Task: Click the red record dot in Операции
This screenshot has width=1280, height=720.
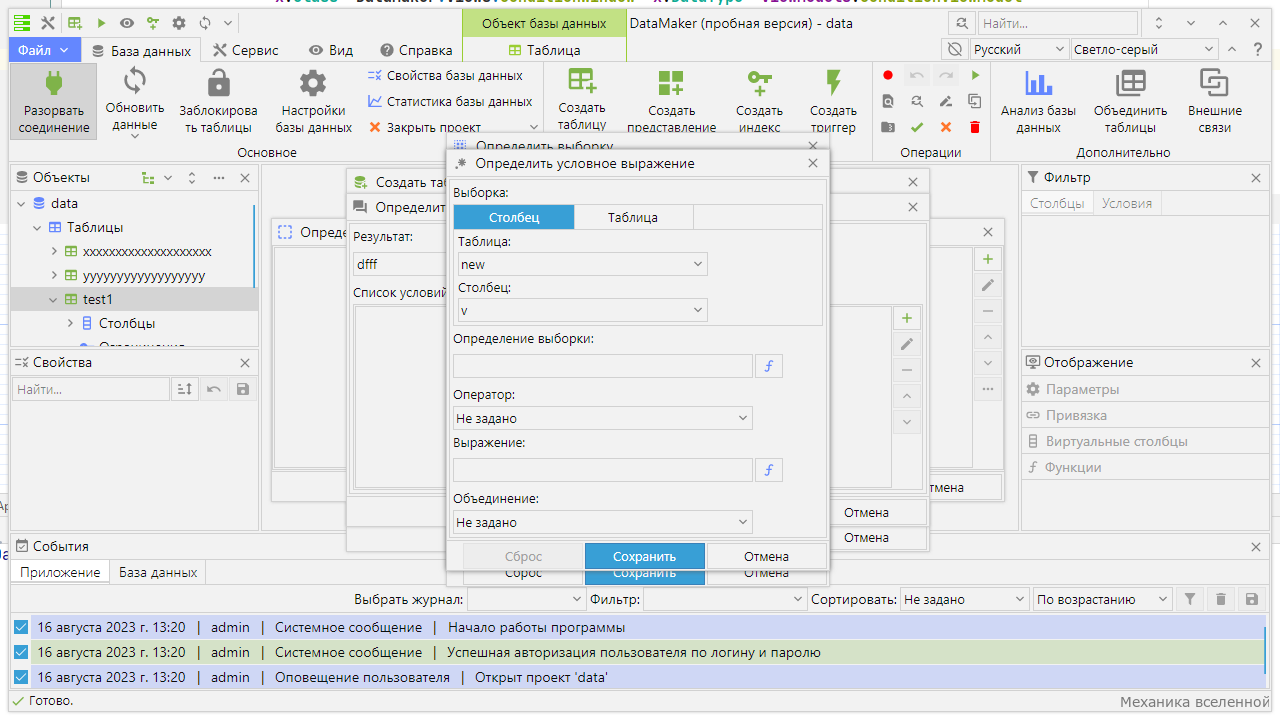Action: coord(888,75)
